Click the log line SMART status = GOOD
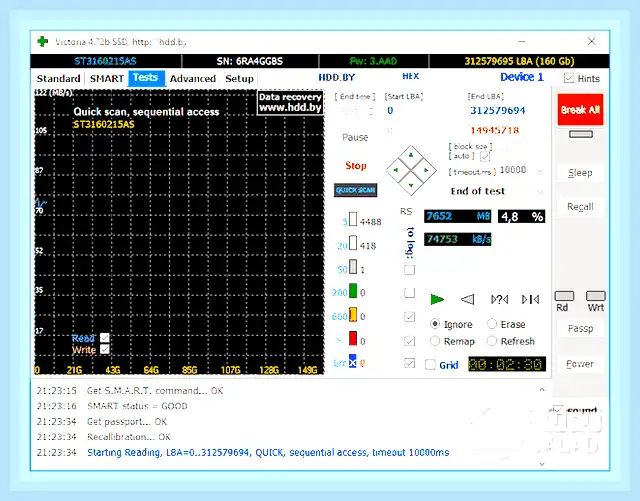The image size is (640, 501). click(x=137, y=406)
